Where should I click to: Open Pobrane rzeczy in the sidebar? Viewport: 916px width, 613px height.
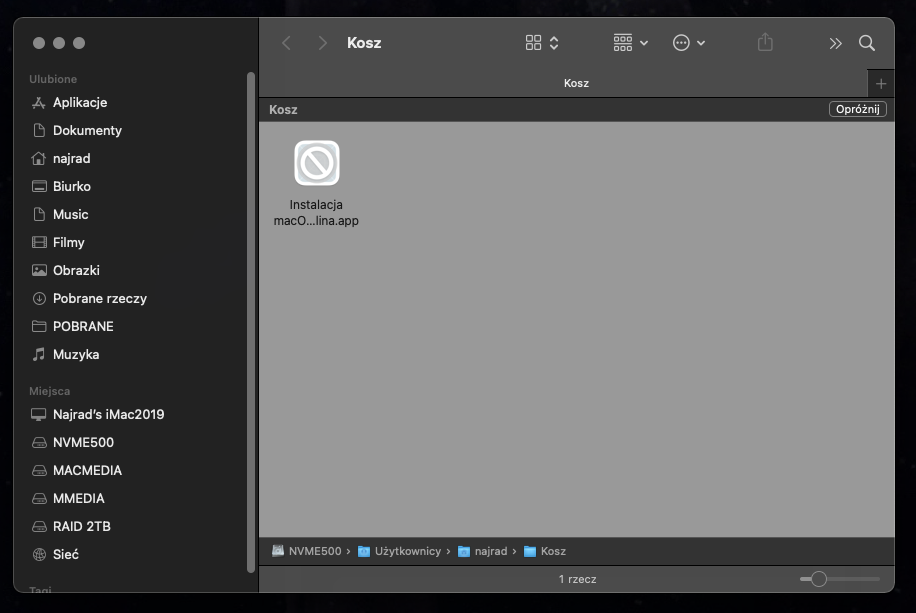pyautogui.click(x=99, y=299)
